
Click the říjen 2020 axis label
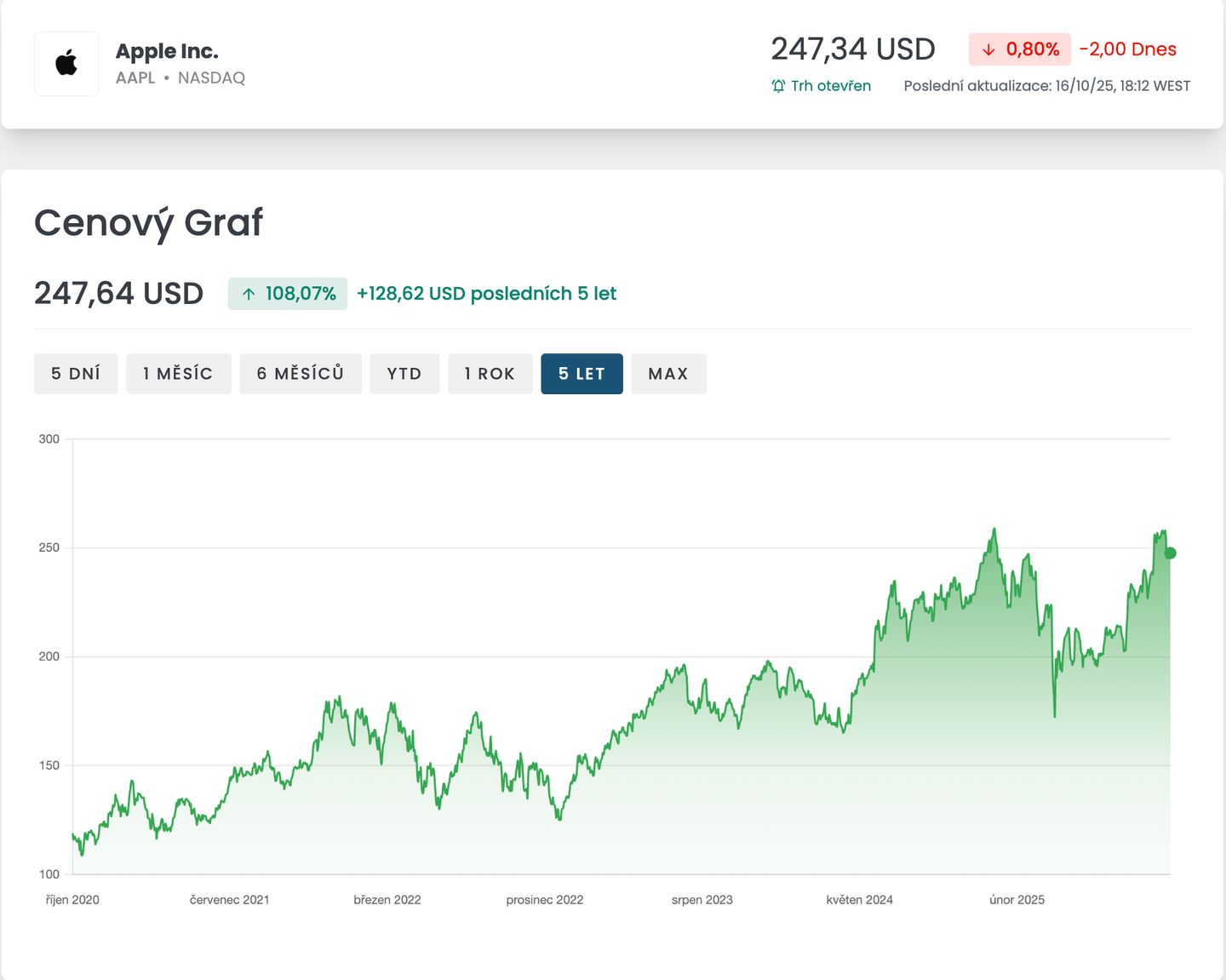click(x=72, y=900)
